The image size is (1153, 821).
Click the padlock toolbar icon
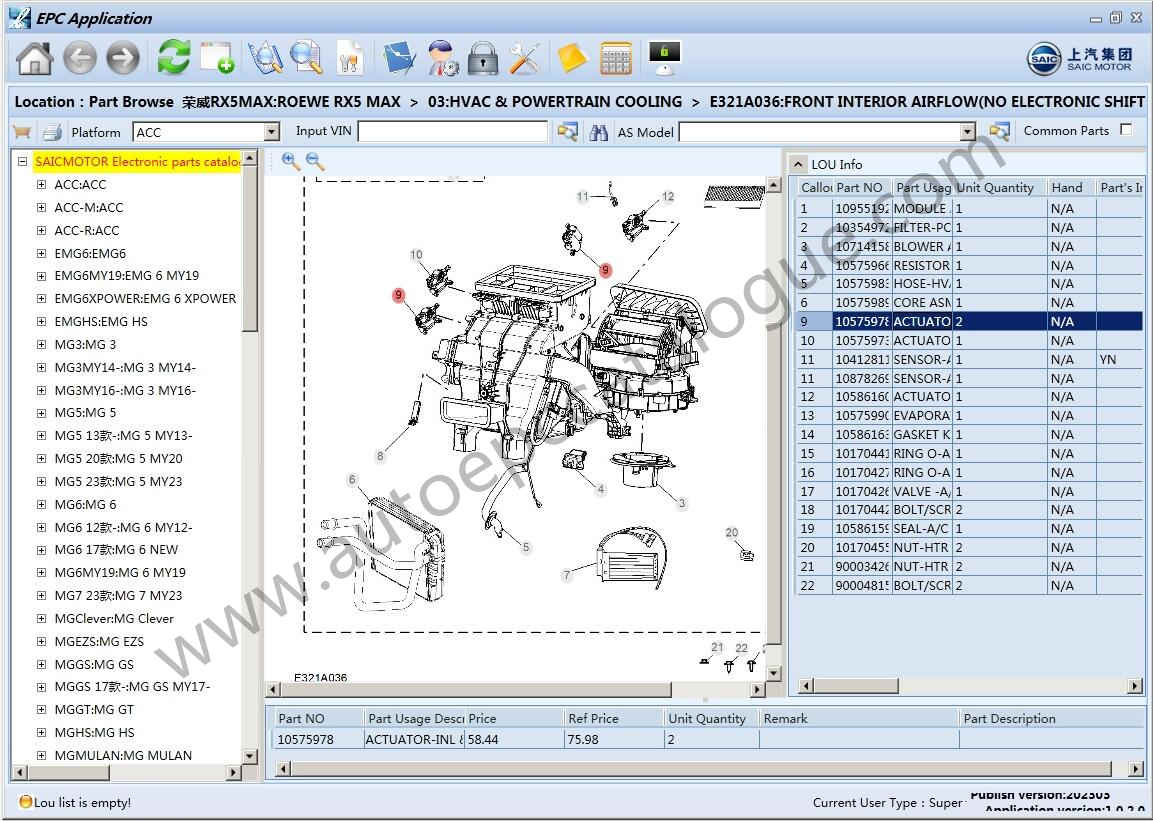coord(482,58)
